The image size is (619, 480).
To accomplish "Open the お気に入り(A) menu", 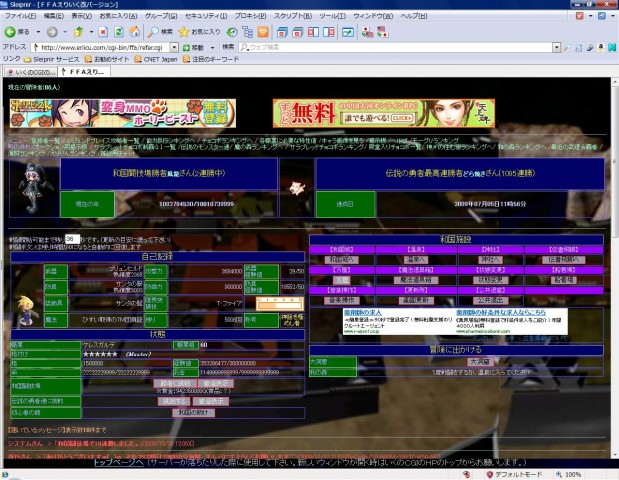I will pos(118,16).
